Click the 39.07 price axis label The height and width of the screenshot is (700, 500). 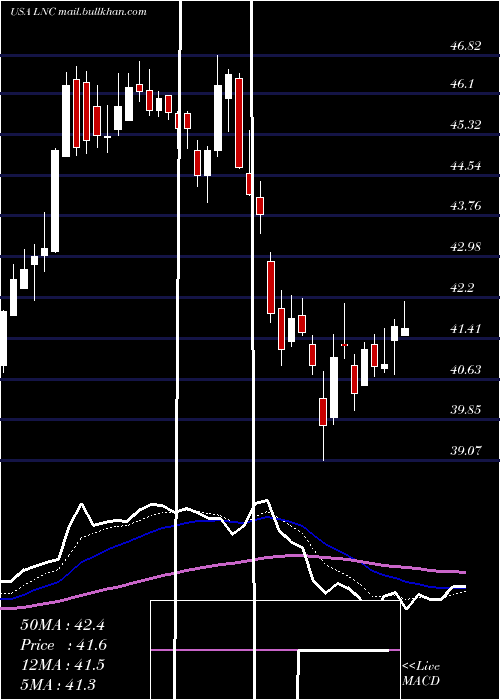pos(466,451)
